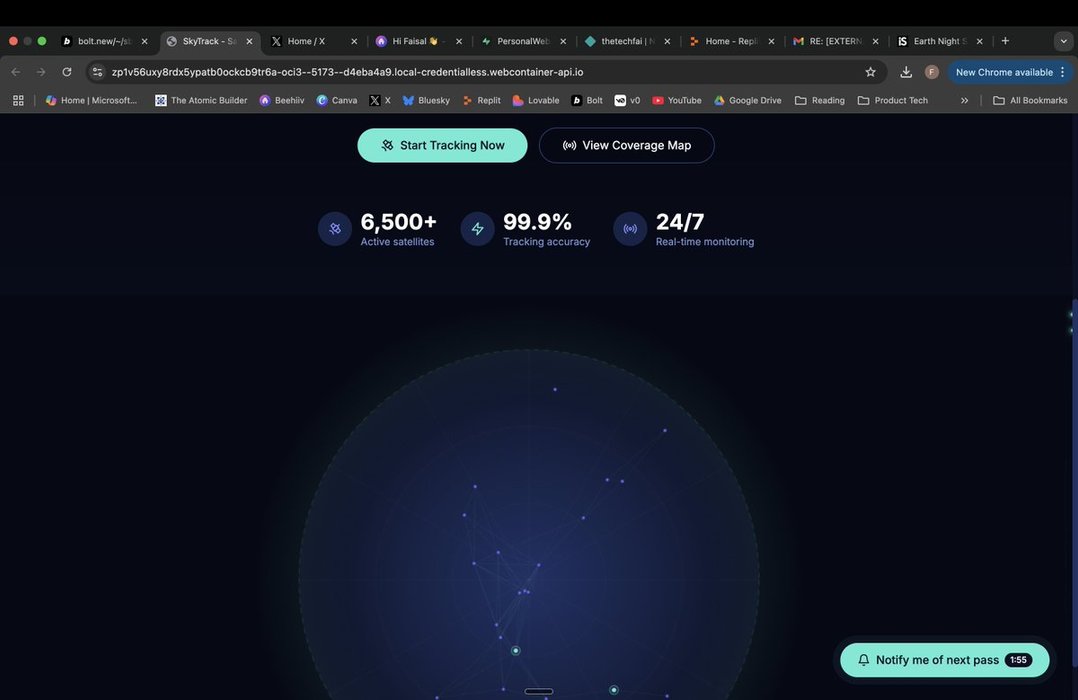The height and width of the screenshot is (700, 1078).
Task: Close the RE: [EXTERN Gmail tab
Action: (x=875, y=41)
